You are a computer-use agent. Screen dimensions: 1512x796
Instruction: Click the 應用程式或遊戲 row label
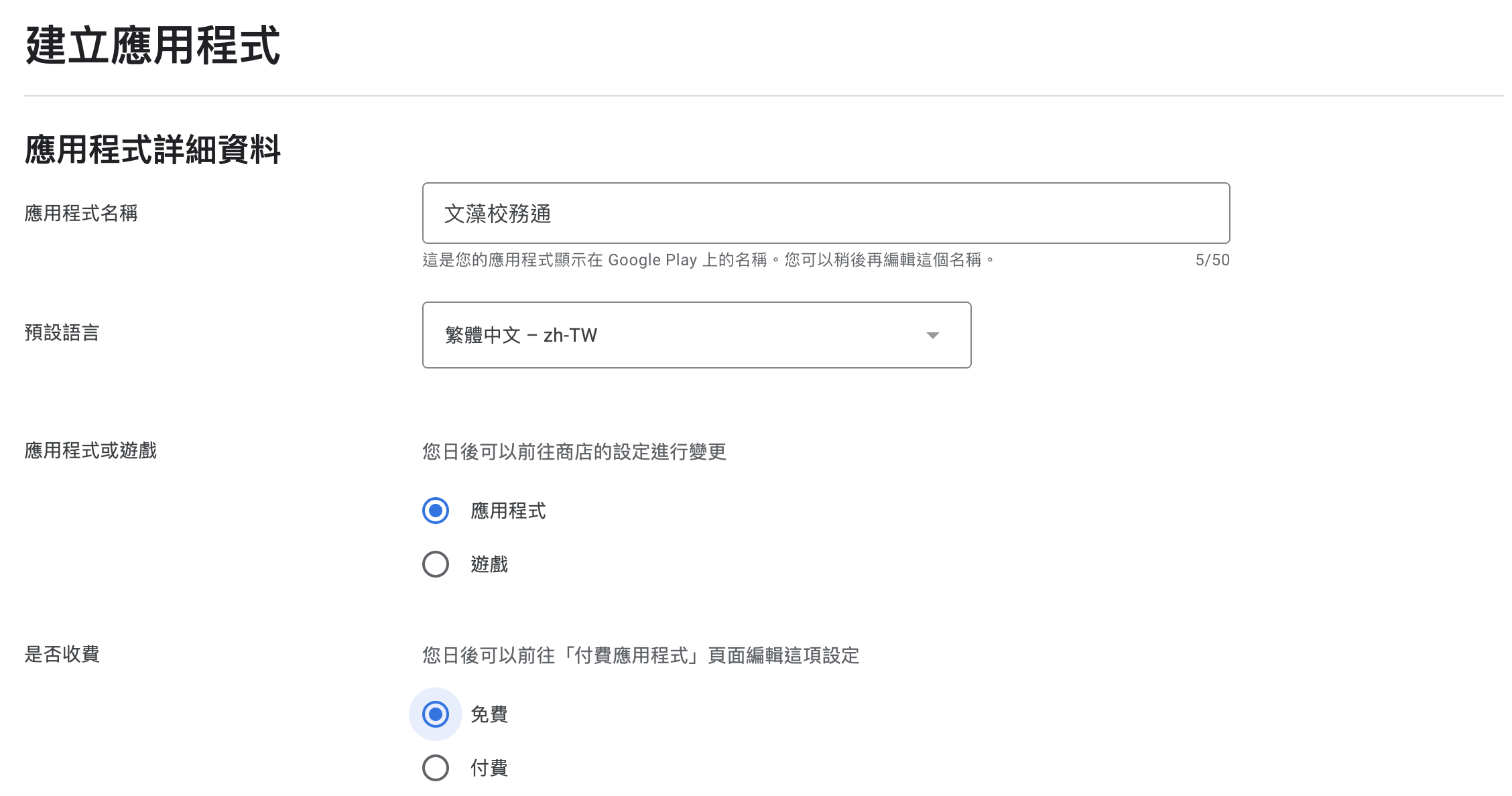(90, 450)
